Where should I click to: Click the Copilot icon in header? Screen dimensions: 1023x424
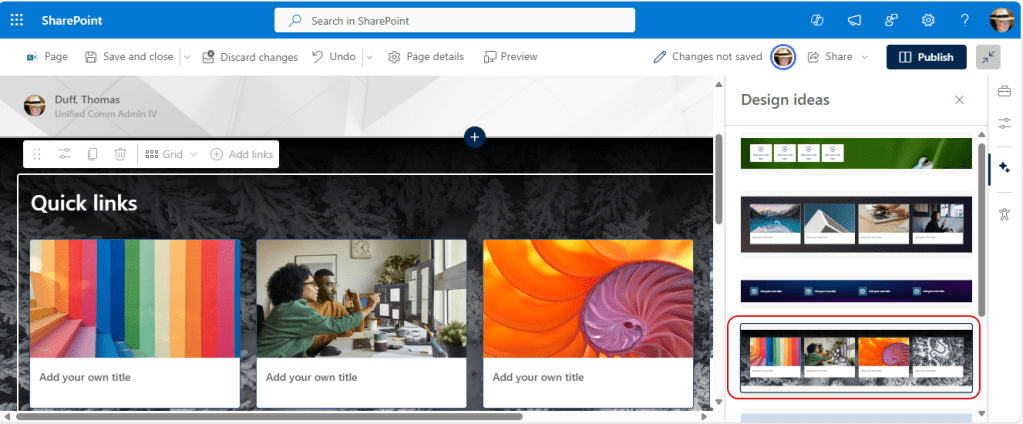point(817,20)
